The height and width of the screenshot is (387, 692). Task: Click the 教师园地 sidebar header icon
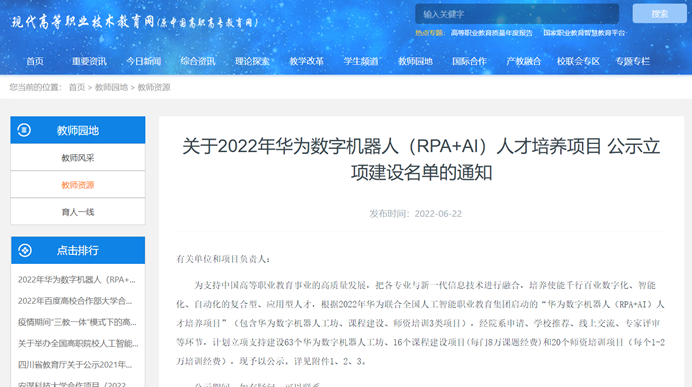(x=24, y=130)
